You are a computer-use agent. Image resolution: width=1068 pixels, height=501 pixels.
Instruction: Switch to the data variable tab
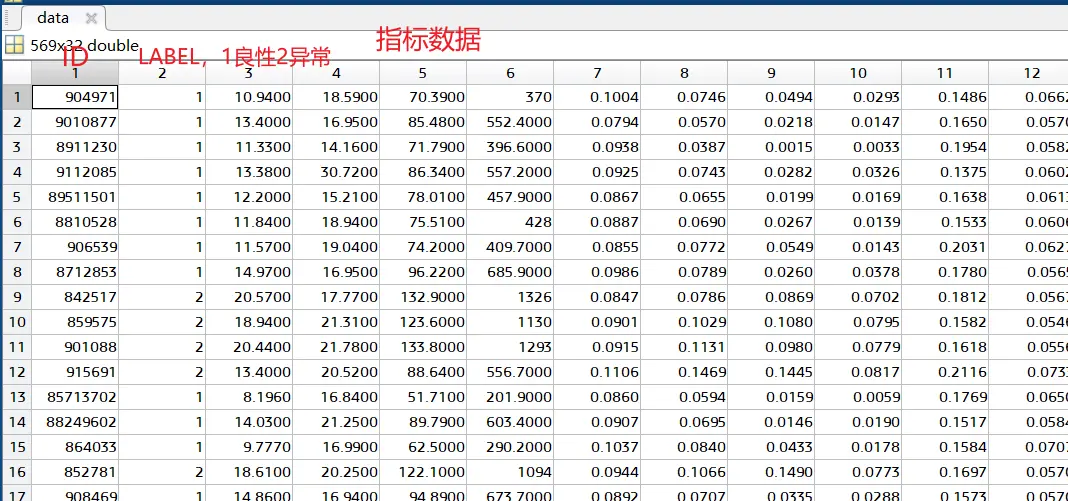click(x=63, y=18)
